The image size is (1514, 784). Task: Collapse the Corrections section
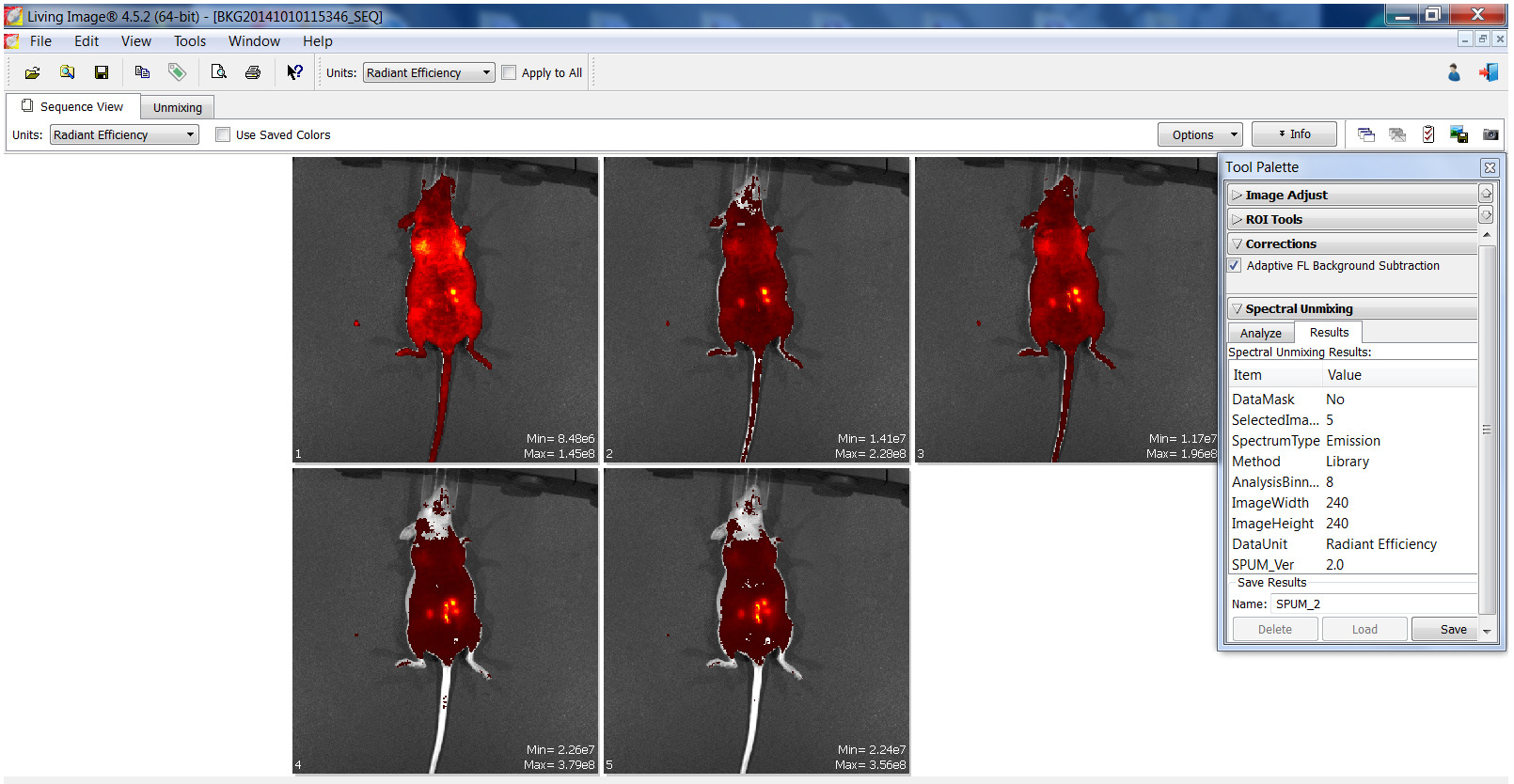point(1352,243)
